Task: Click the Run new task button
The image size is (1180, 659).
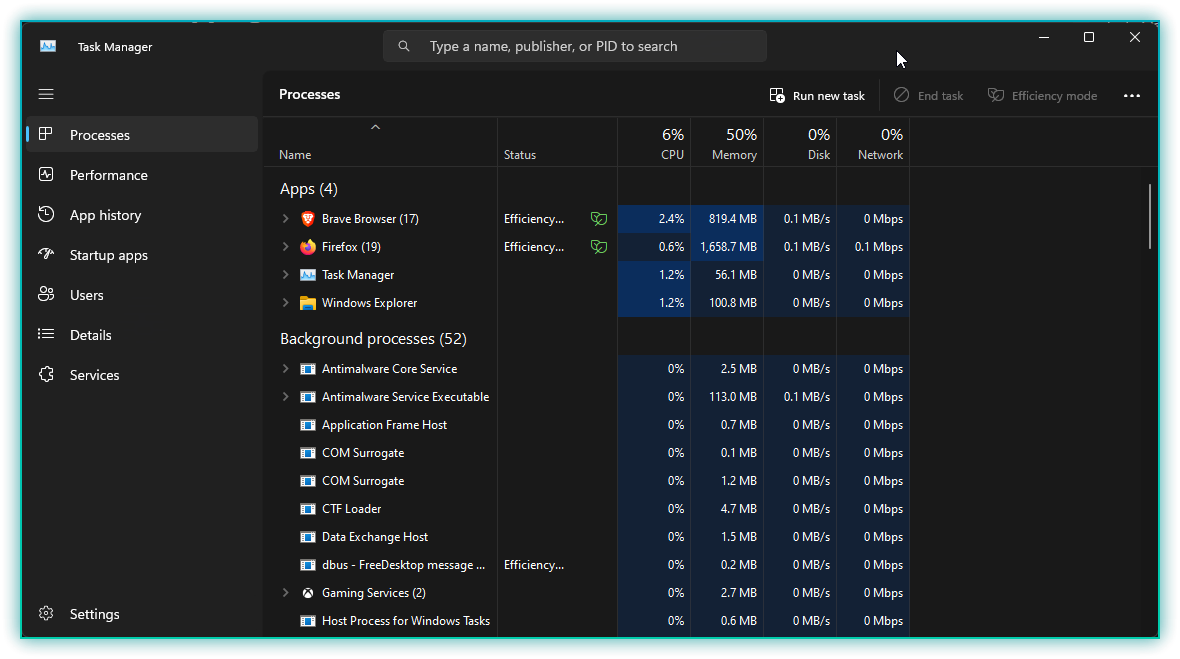Action: point(817,96)
